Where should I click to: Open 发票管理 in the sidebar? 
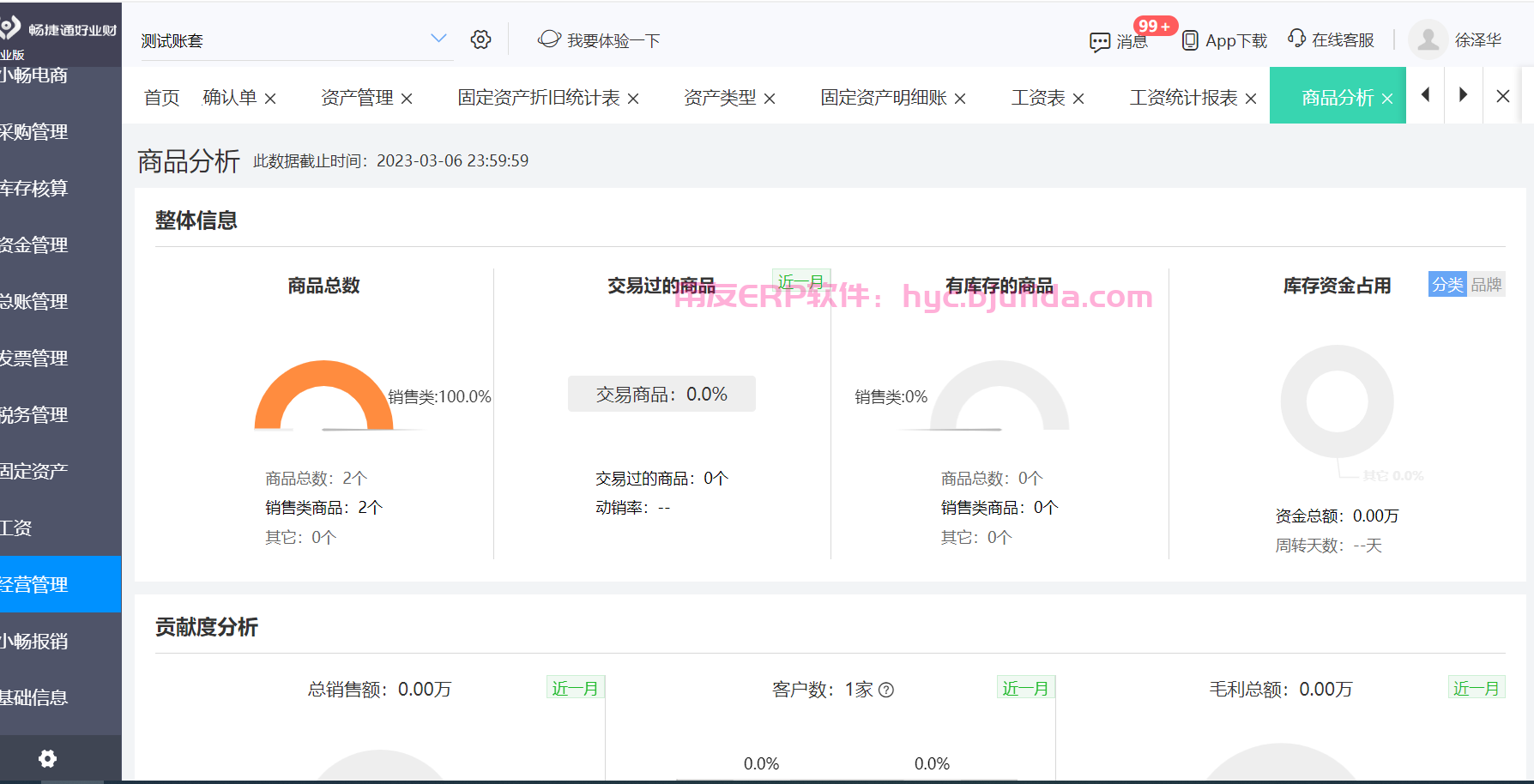[x=60, y=358]
